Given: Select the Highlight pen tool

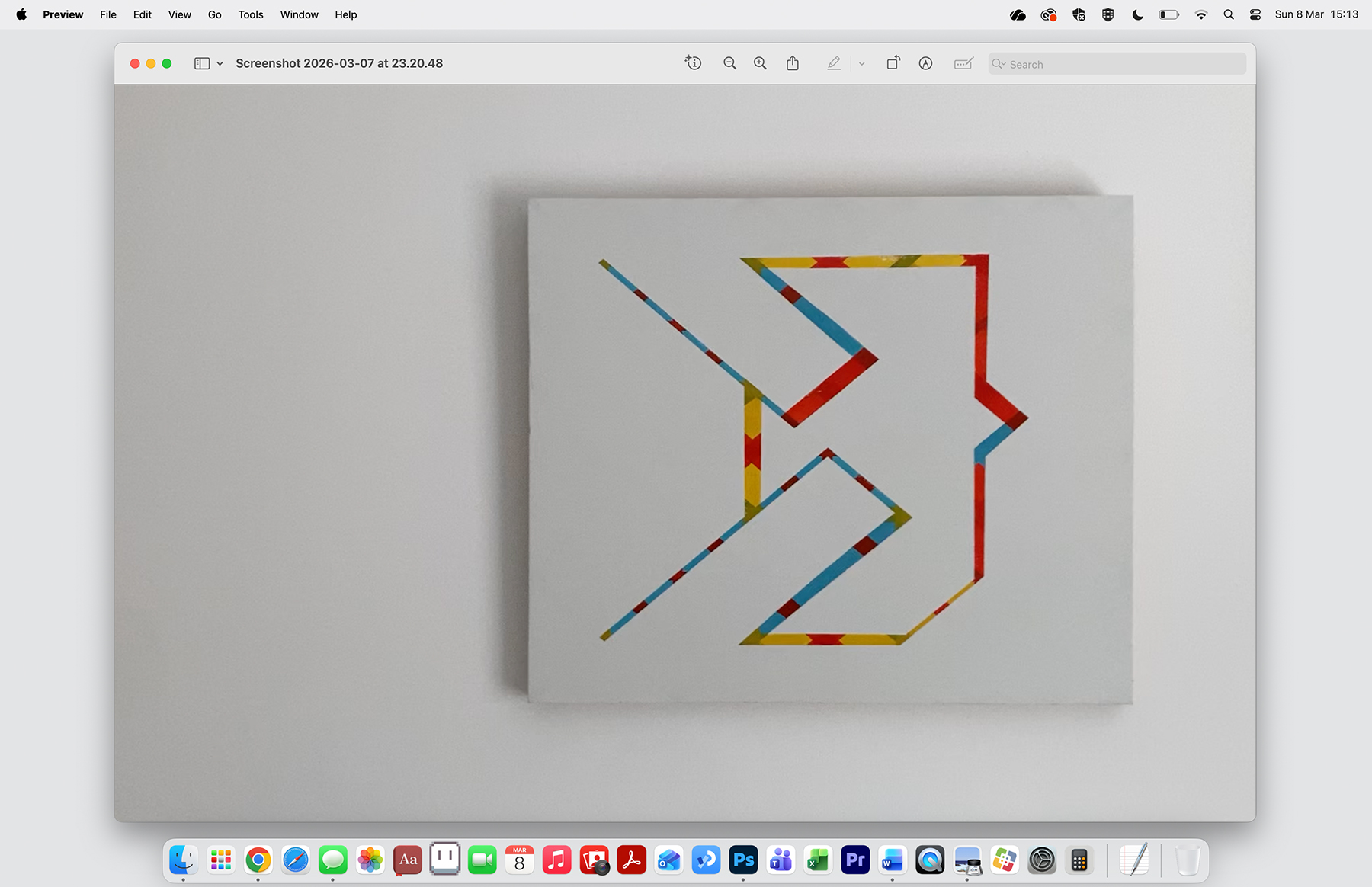Looking at the screenshot, I should coord(834,63).
